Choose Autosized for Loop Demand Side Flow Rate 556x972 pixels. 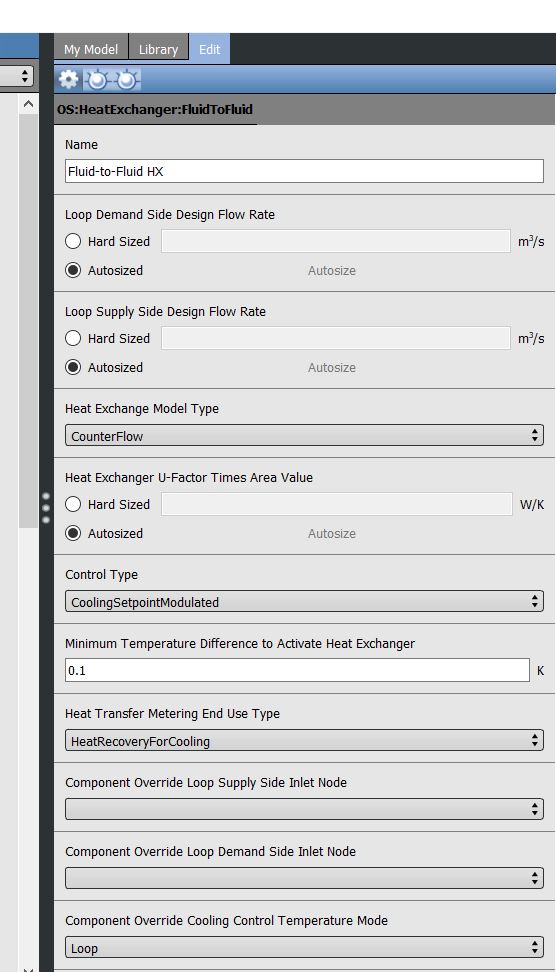click(73, 270)
